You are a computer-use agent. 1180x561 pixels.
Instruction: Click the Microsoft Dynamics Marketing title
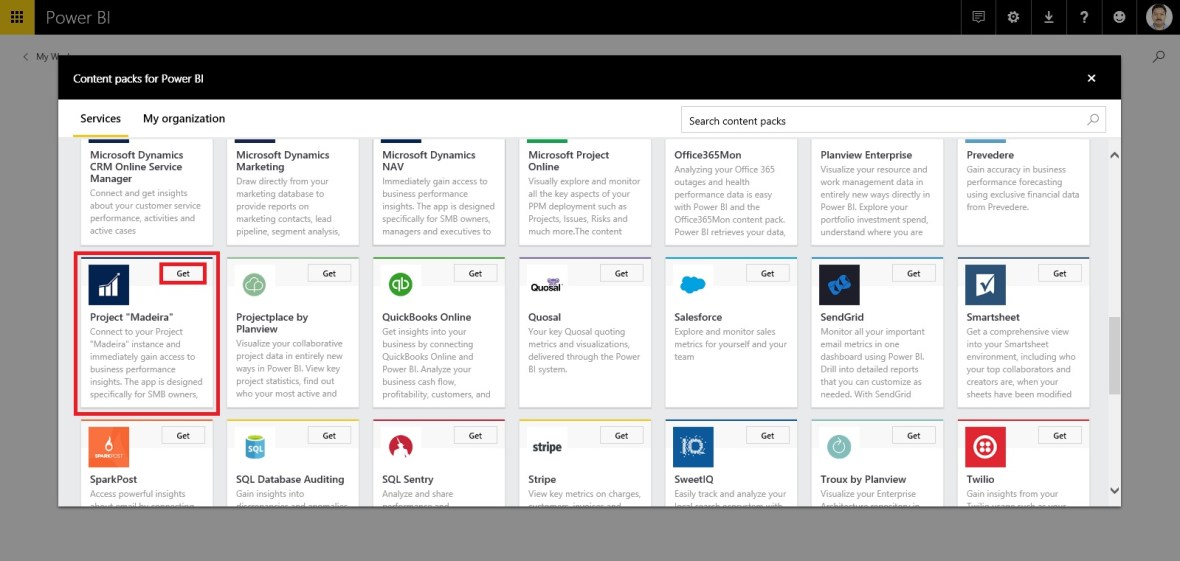tap(282, 160)
